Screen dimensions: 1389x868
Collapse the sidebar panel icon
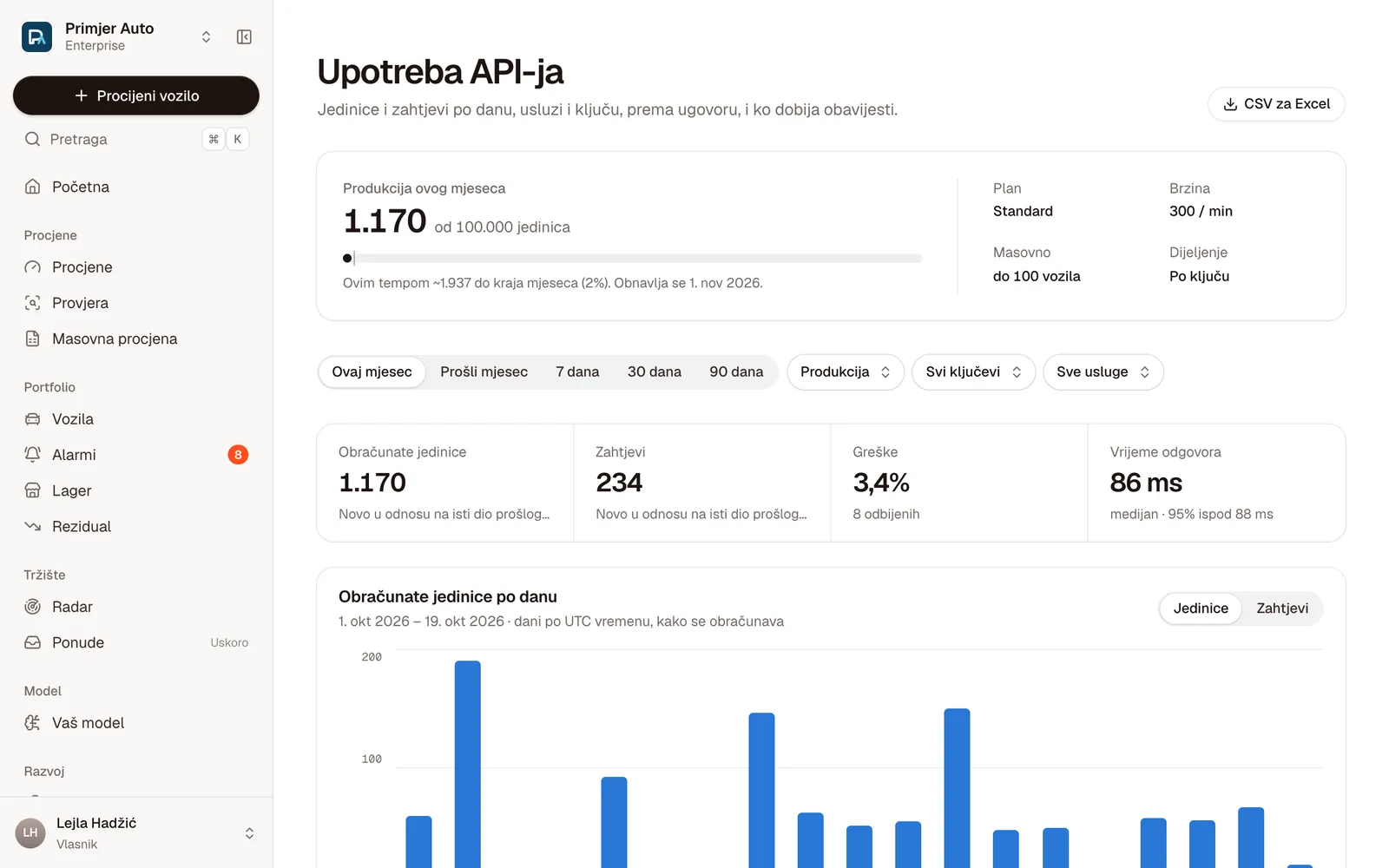244,36
